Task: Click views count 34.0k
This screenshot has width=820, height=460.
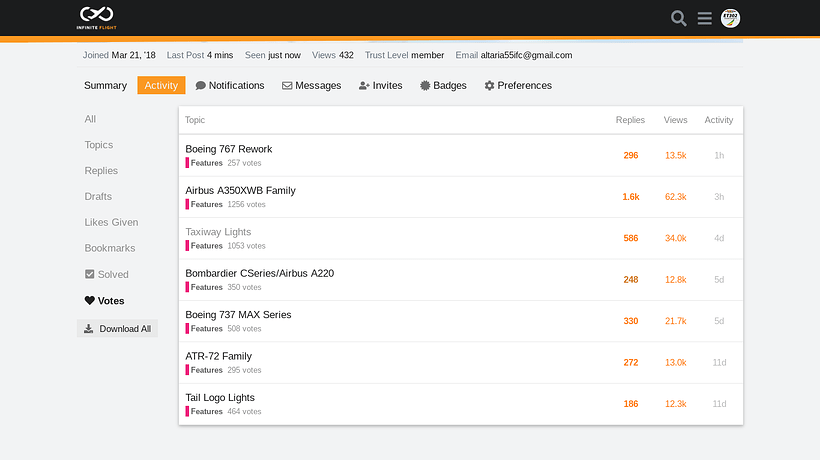Action: [x=676, y=238]
